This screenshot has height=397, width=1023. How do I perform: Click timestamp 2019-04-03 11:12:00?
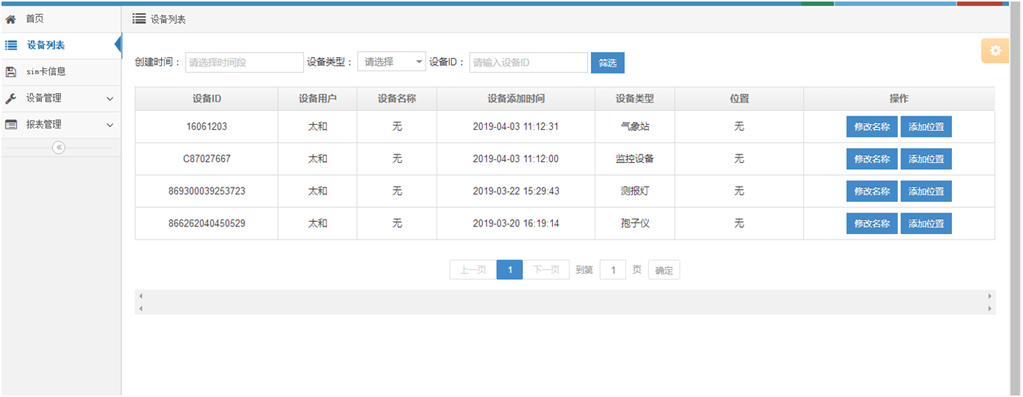point(515,159)
